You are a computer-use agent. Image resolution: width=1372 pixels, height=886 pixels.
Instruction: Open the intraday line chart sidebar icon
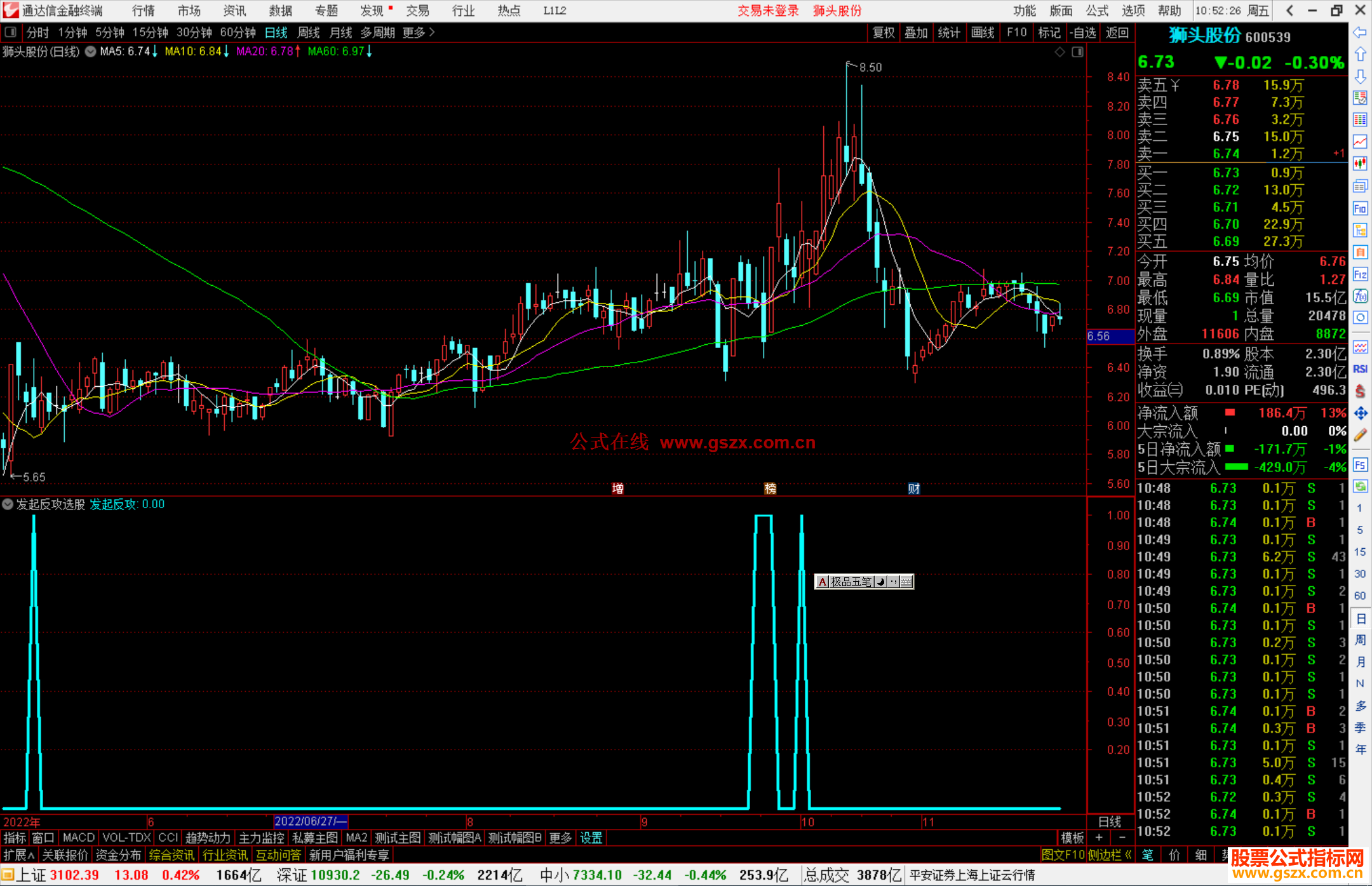click(1360, 142)
